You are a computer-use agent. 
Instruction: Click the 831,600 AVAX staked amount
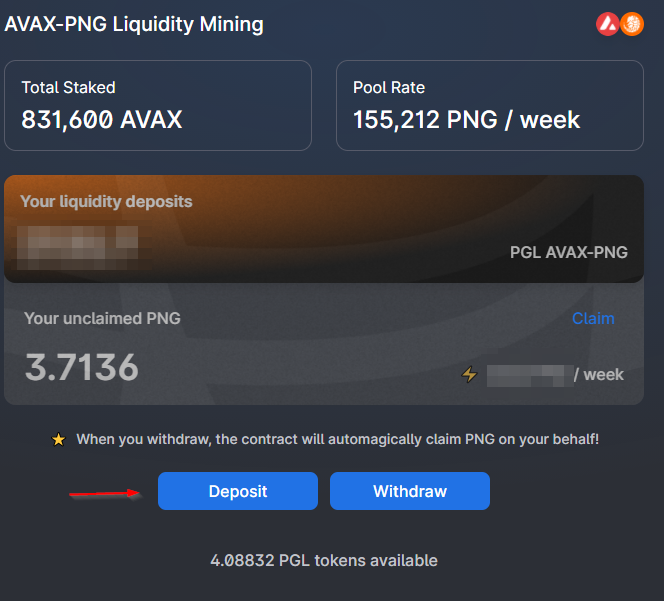pos(102,120)
